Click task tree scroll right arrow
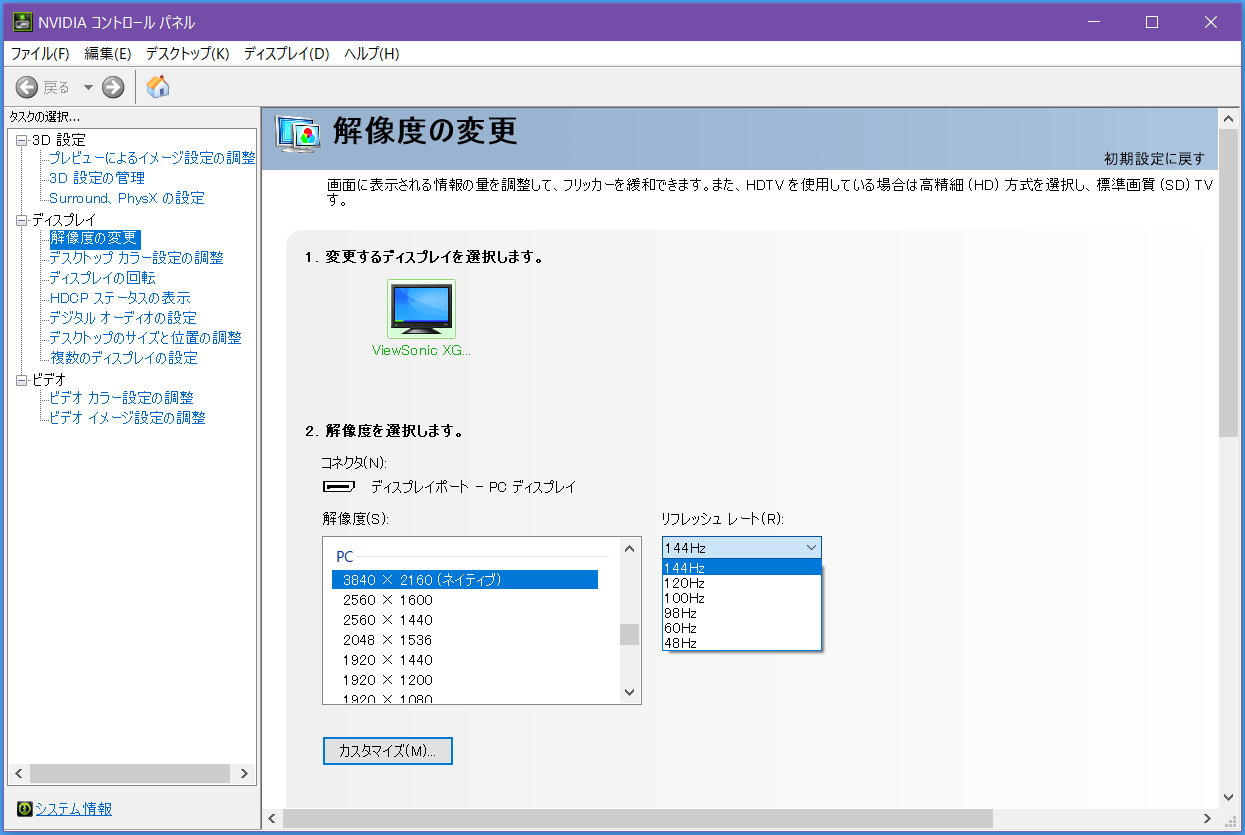Viewport: 1245px width, 835px height. click(243, 774)
